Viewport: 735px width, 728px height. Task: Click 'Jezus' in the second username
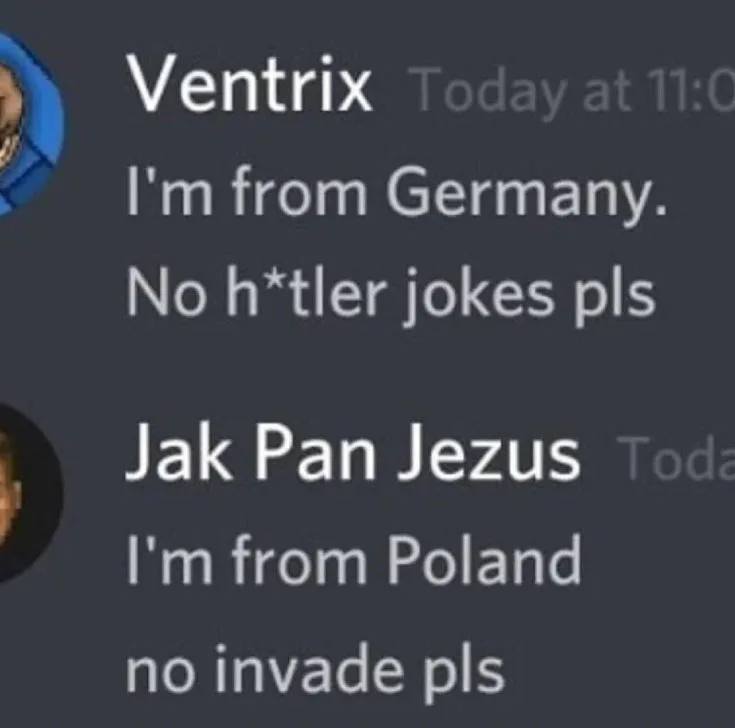click(x=489, y=454)
